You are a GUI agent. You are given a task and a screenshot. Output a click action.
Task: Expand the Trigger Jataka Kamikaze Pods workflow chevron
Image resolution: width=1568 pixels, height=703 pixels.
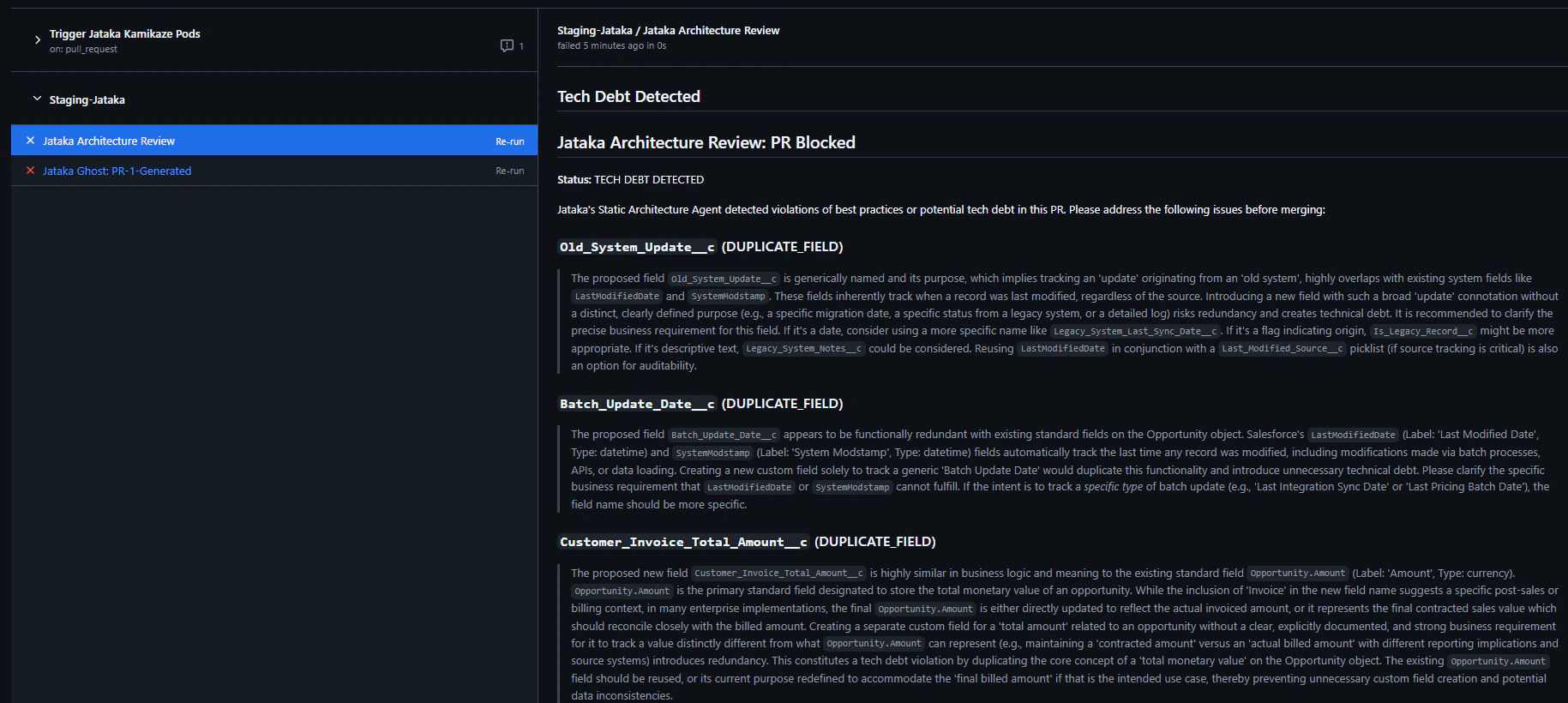point(38,40)
